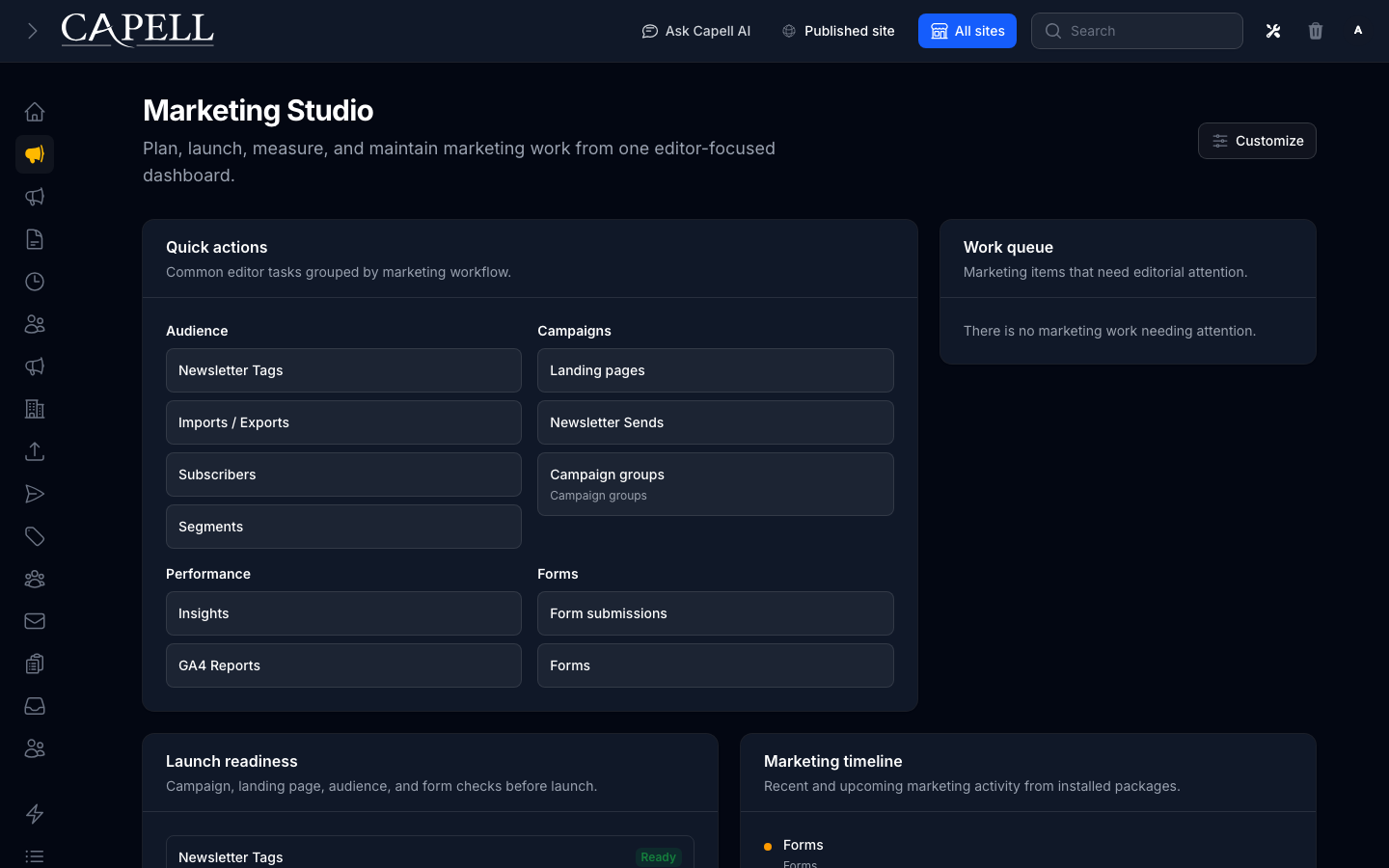Open Subscribers quick action
This screenshot has height=868, width=1389.
(343, 475)
